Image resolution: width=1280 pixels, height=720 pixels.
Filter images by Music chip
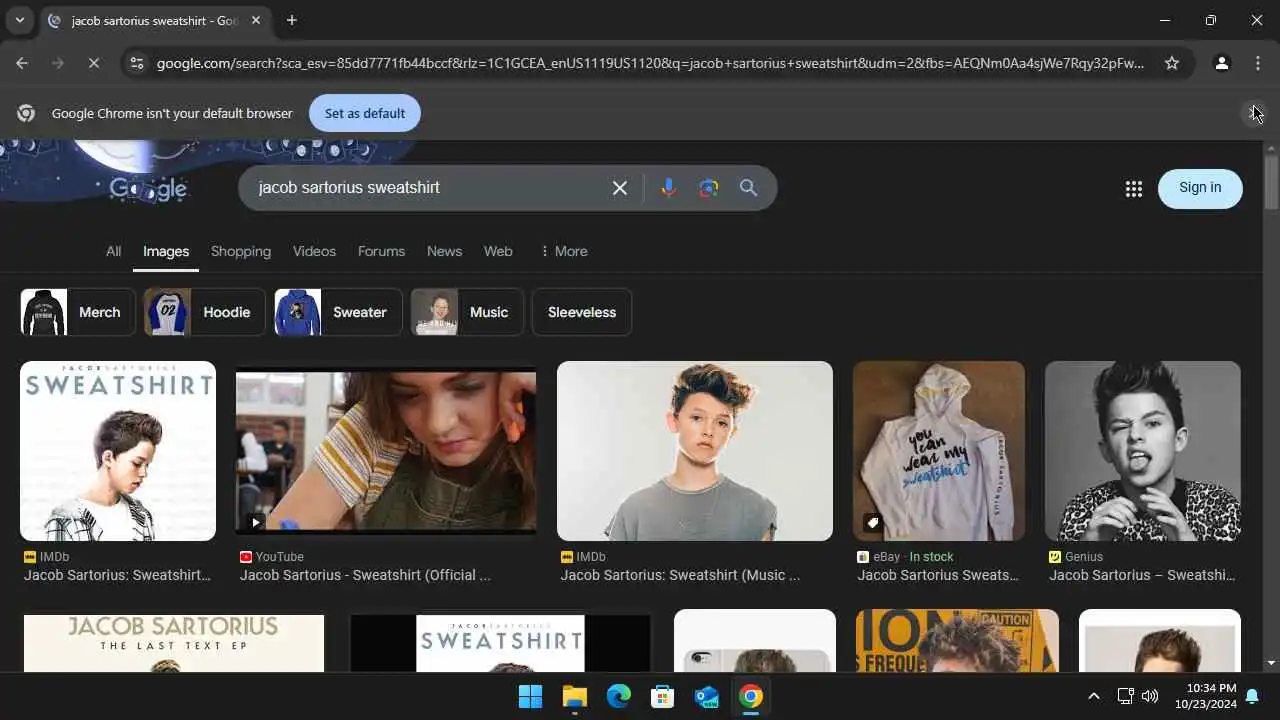(467, 312)
